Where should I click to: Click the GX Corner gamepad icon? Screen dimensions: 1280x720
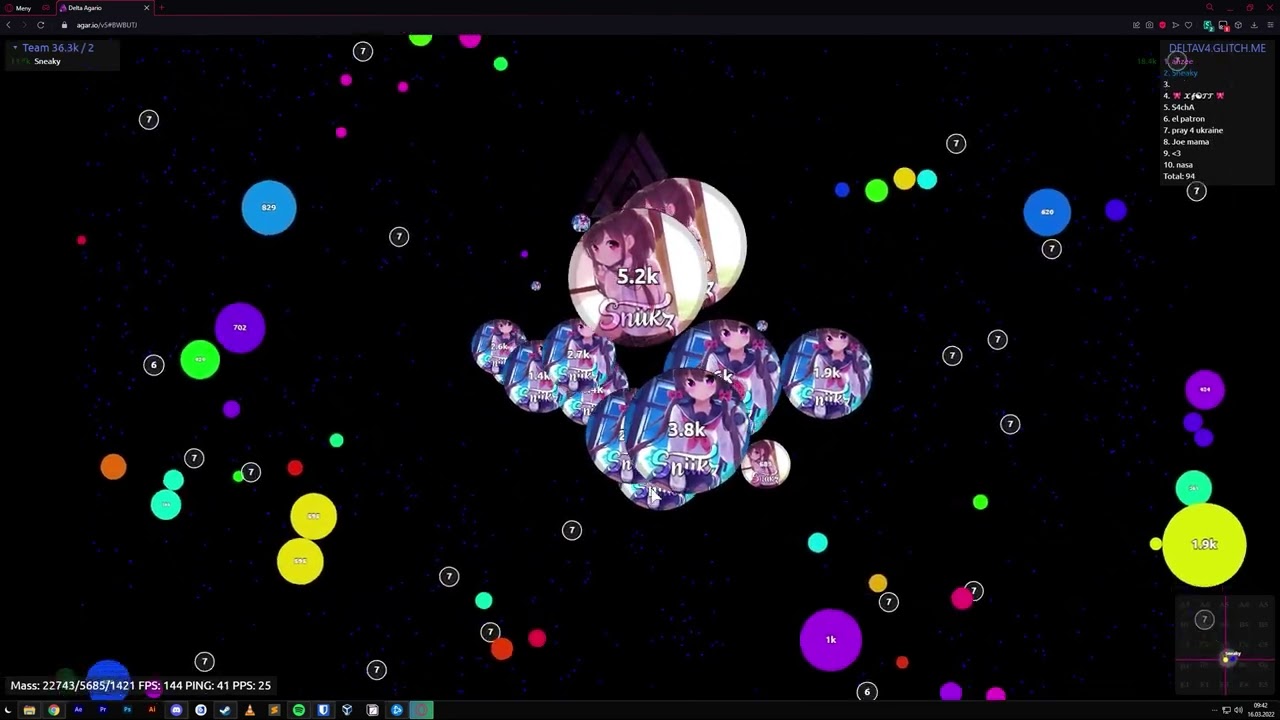(46, 8)
